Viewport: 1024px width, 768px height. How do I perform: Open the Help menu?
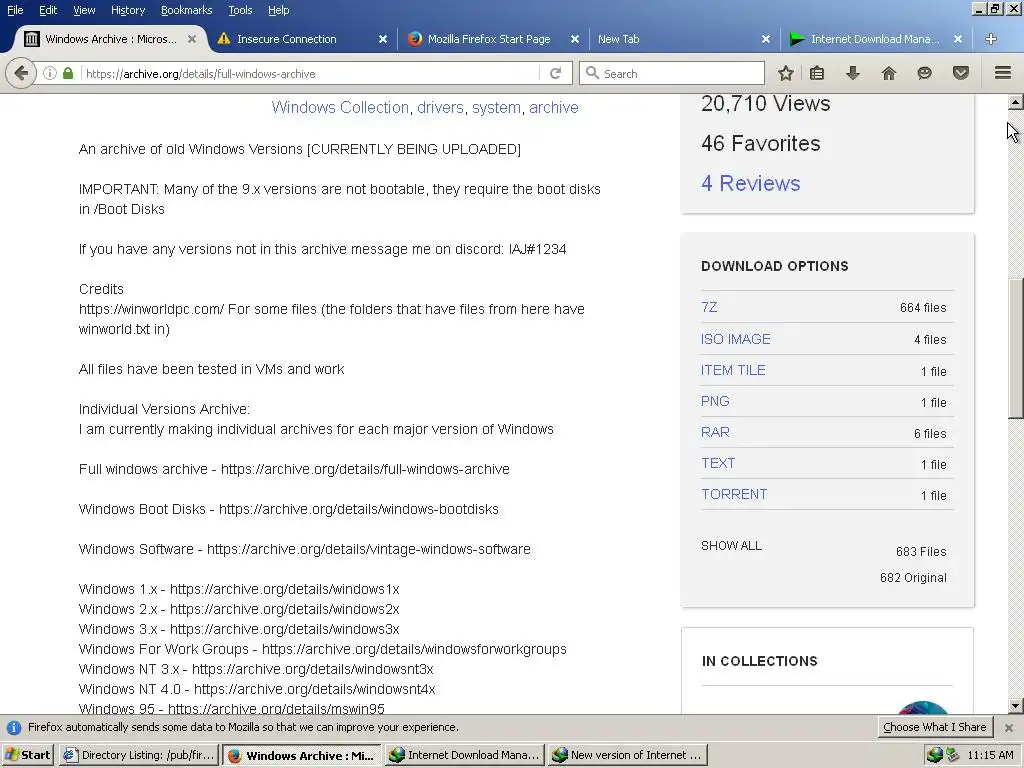click(278, 10)
